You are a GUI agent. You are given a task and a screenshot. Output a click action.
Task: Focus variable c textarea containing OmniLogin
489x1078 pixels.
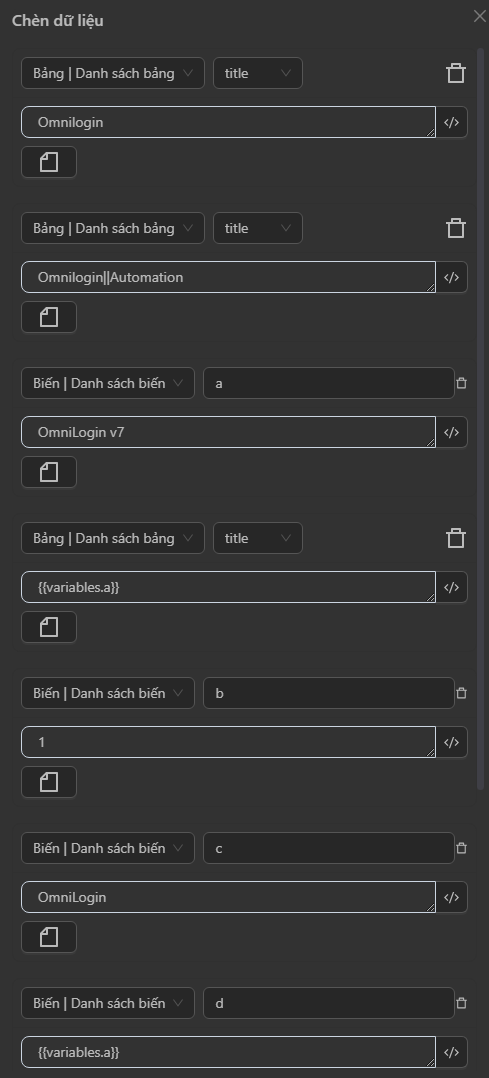point(228,898)
